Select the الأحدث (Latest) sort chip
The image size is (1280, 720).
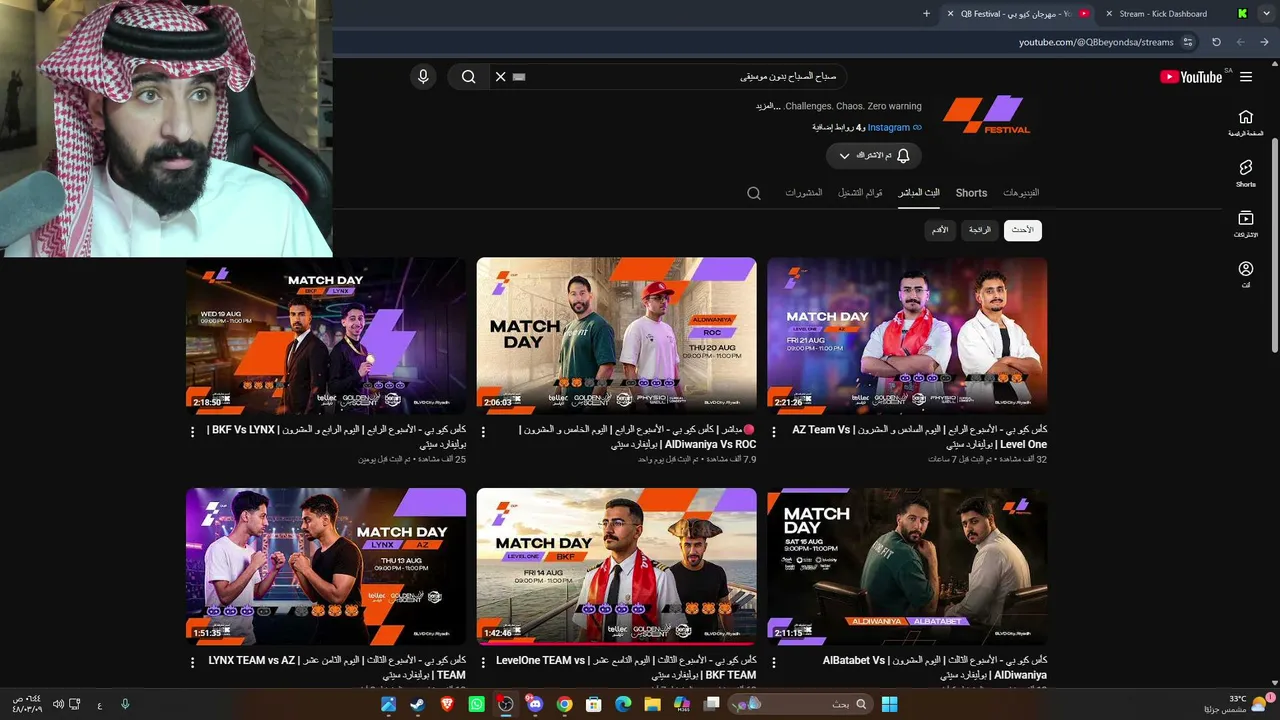click(x=1022, y=230)
